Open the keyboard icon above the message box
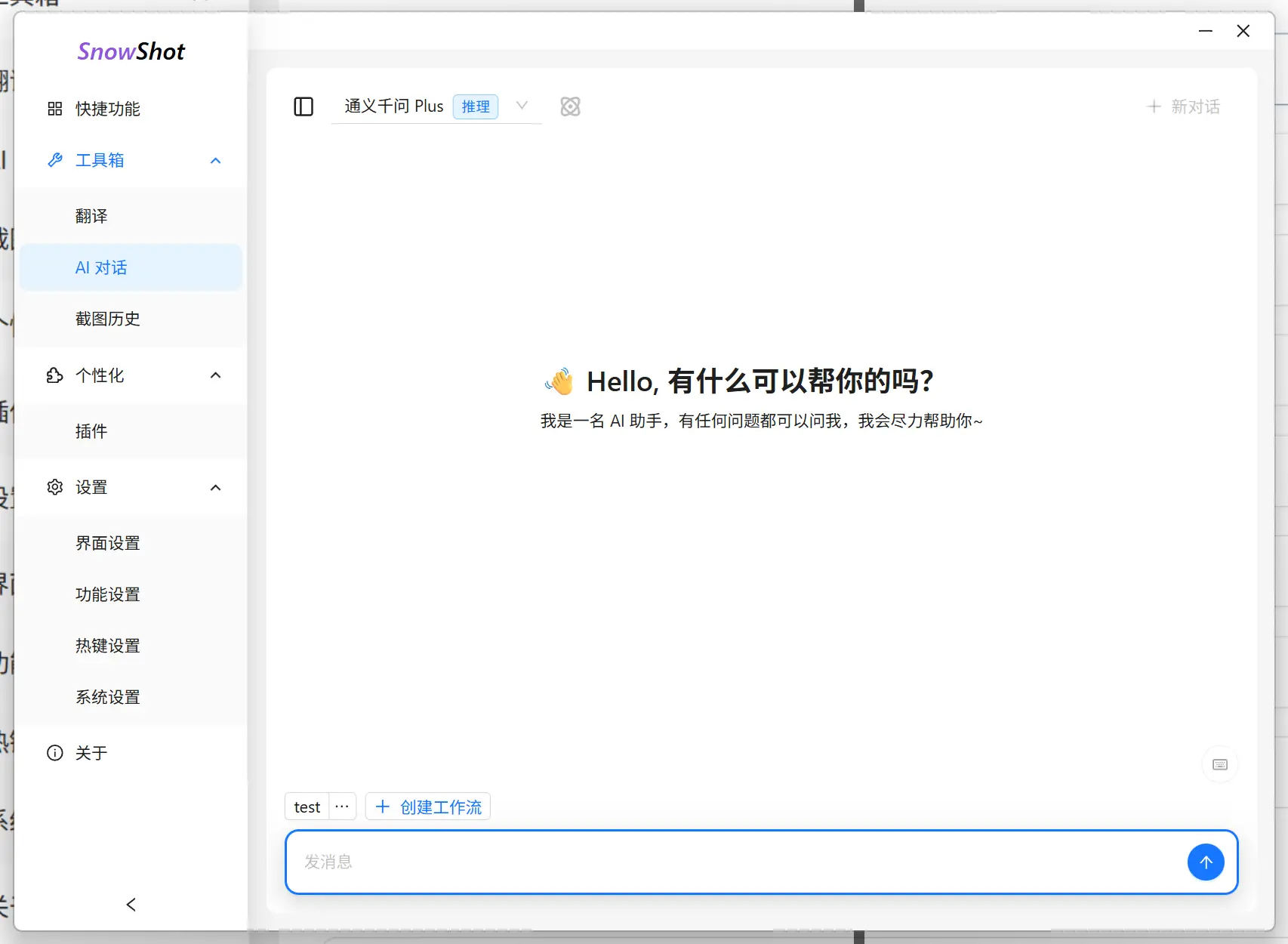 tap(1219, 764)
